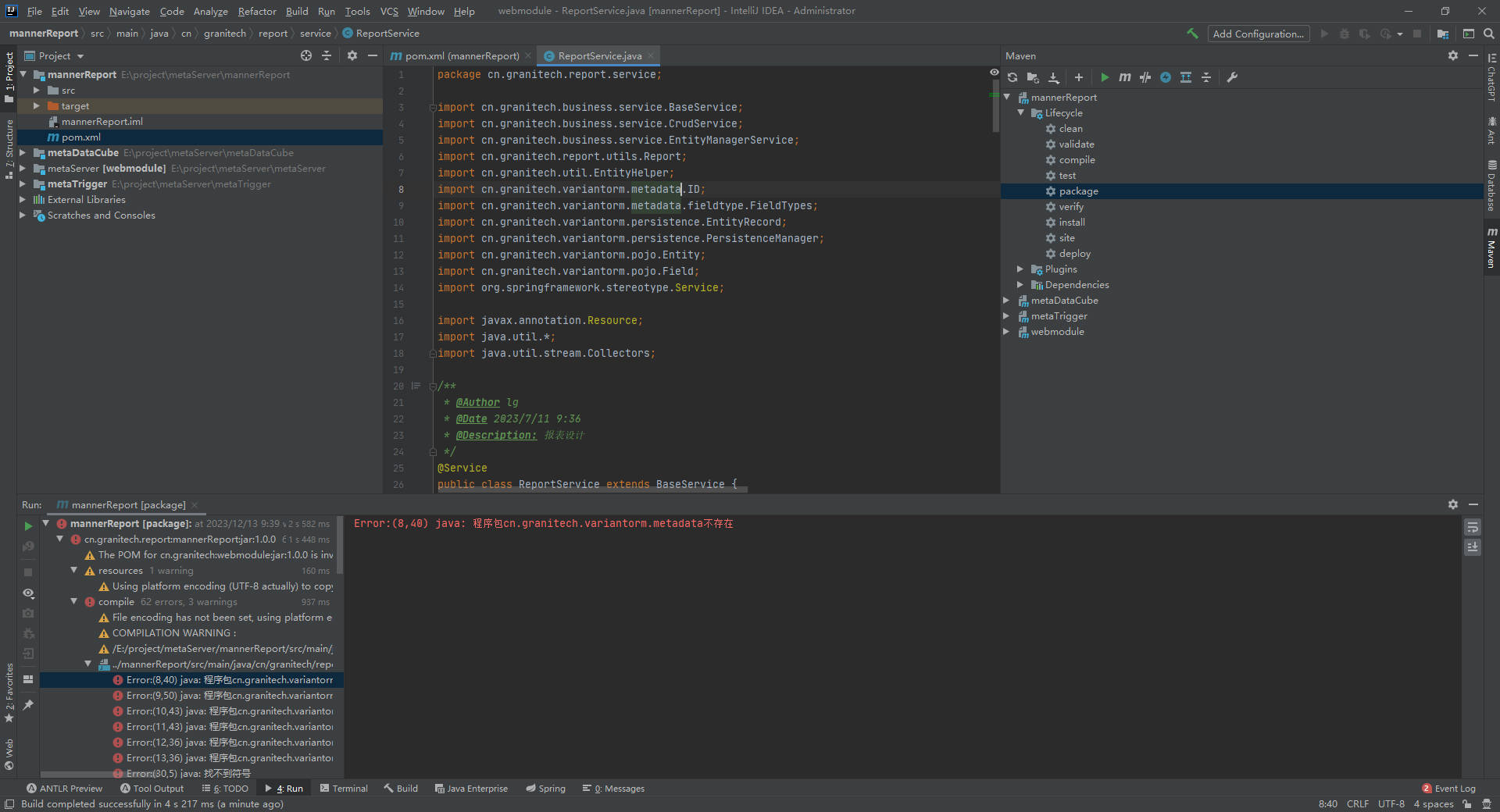
Task: Pin the Run tab
Action: pyautogui.click(x=28, y=705)
